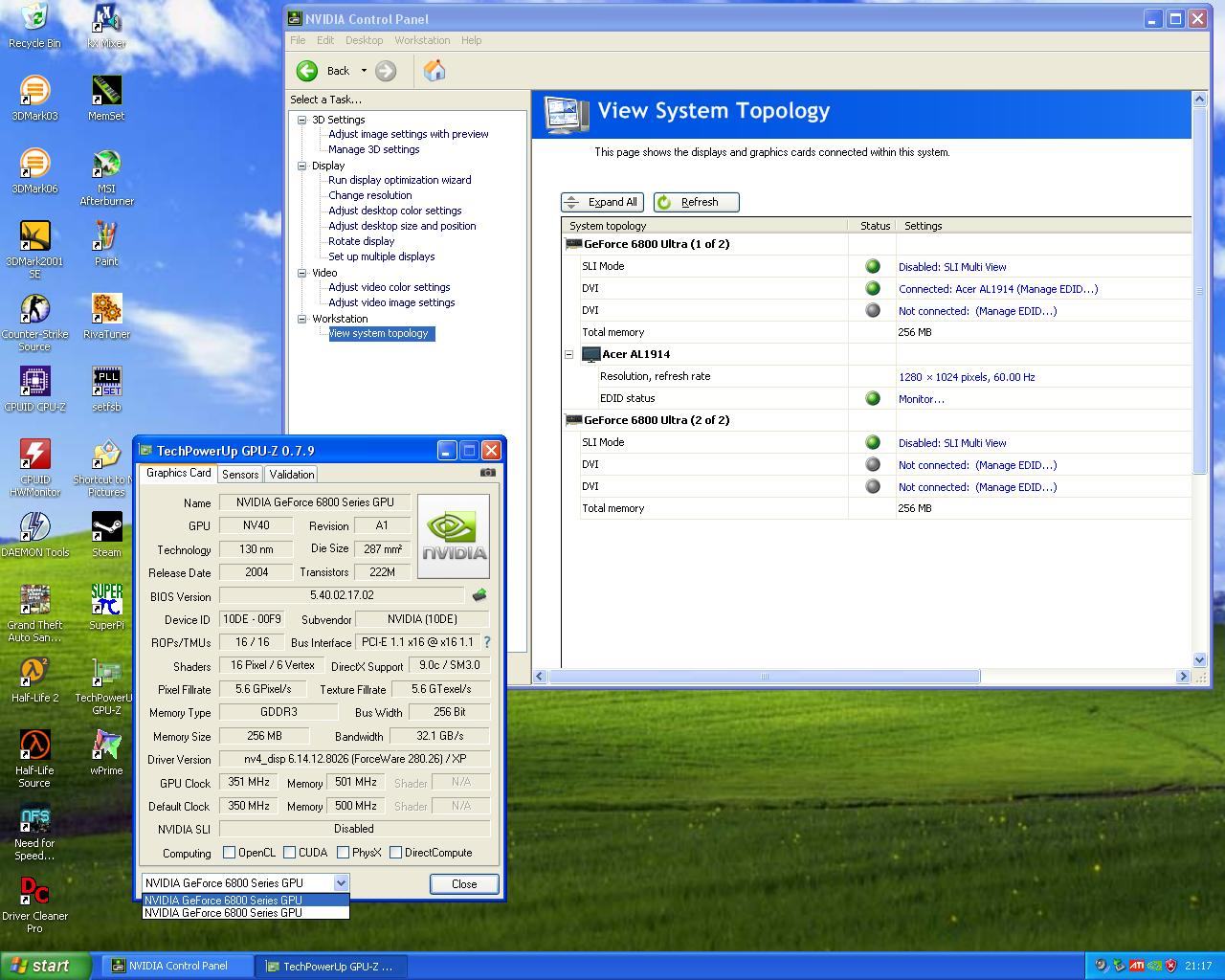The image size is (1225, 980).
Task: Open Connected: Acer AL1914 Manage EDID link
Action: 998,289
